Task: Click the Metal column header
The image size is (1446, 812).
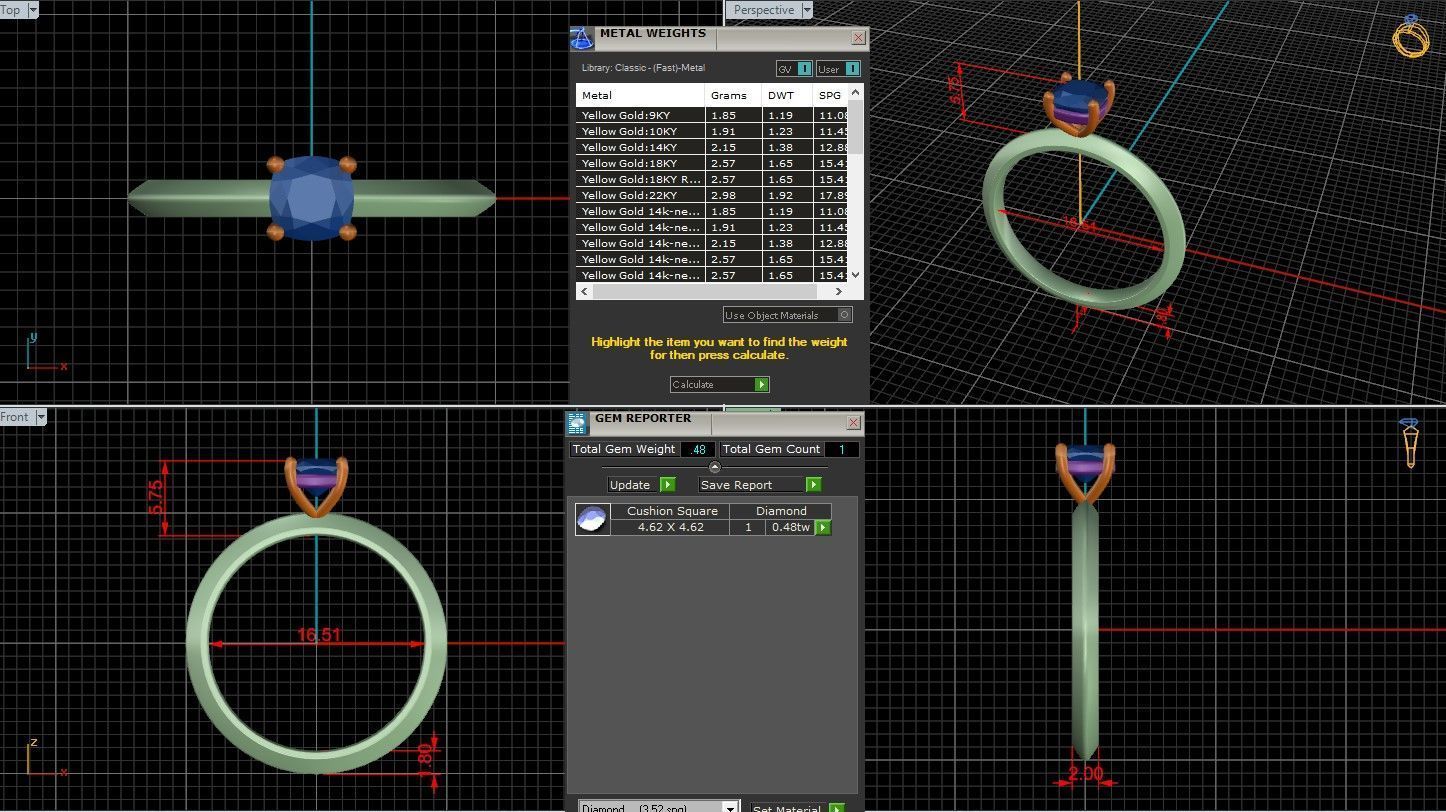Action: [640, 95]
